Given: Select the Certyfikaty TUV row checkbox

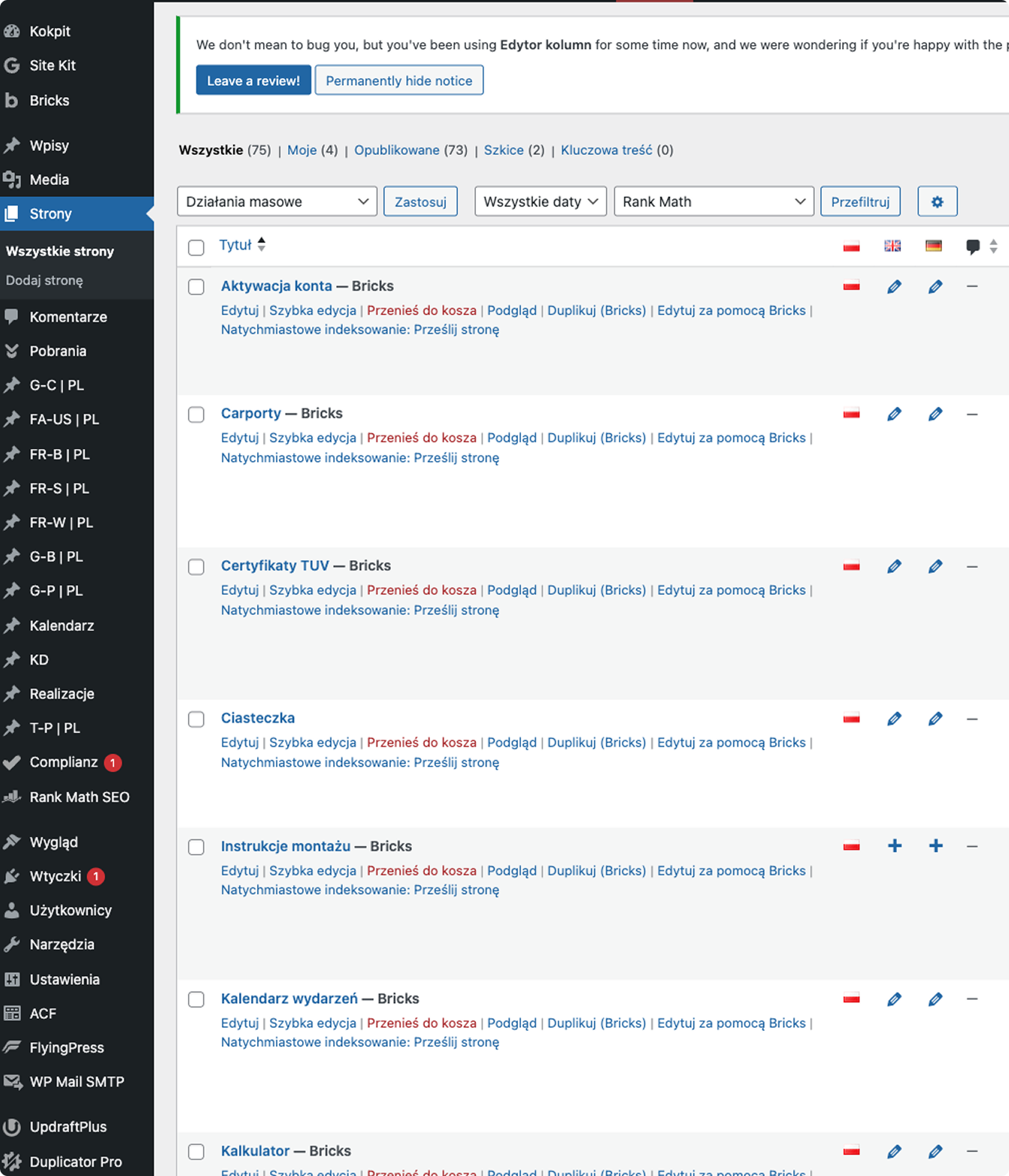Looking at the screenshot, I should tap(196, 567).
